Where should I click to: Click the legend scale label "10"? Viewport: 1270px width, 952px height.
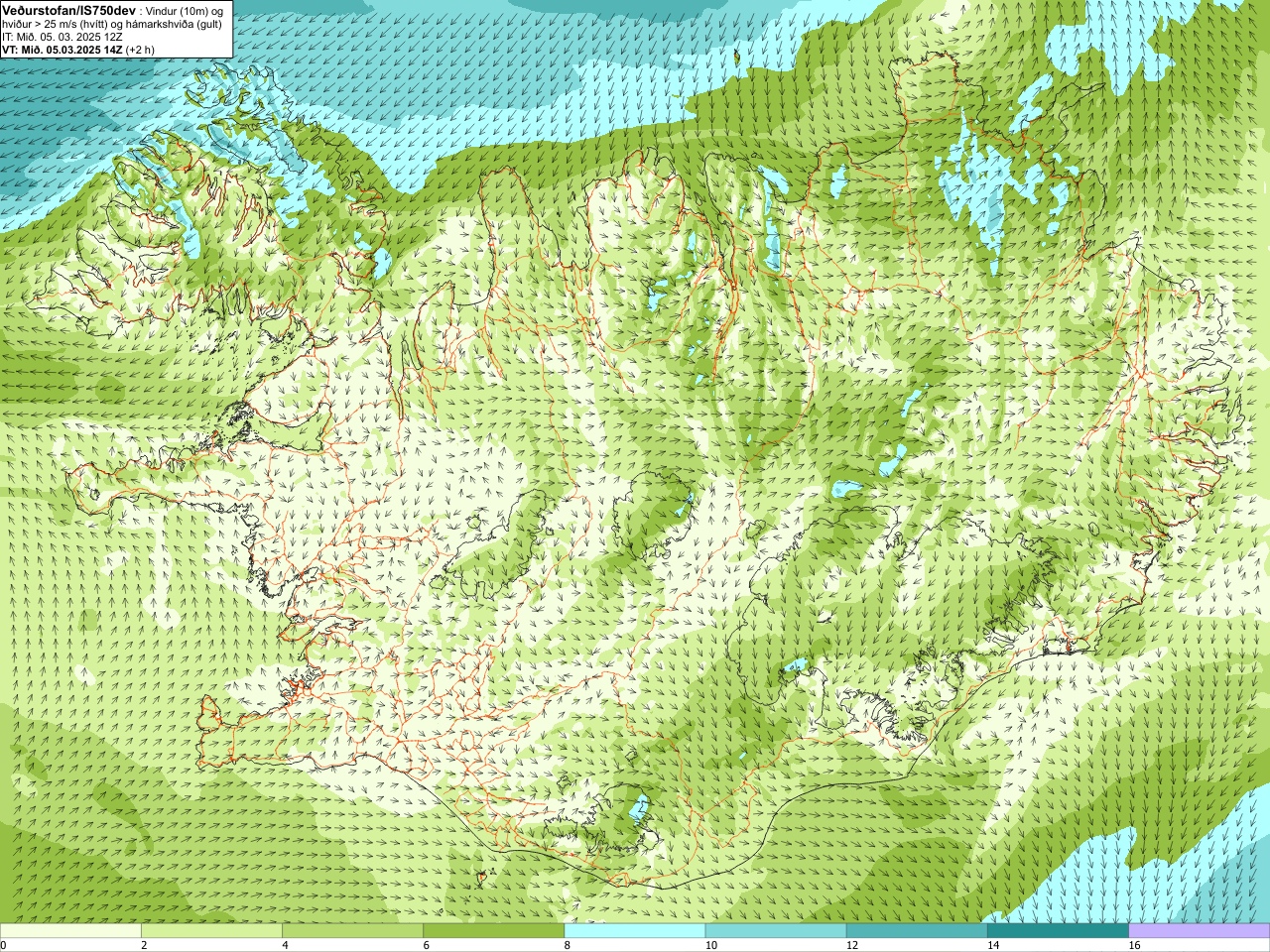(x=710, y=945)
